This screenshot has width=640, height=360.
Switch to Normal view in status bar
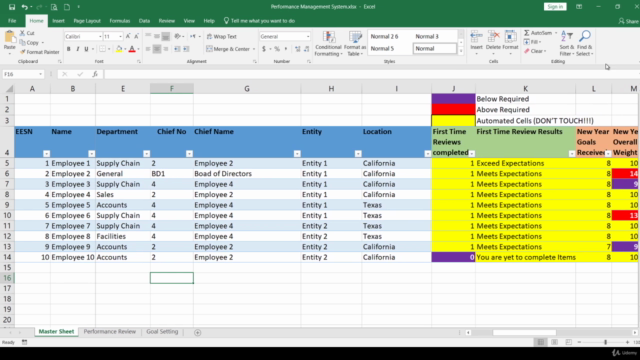[541, 342]
